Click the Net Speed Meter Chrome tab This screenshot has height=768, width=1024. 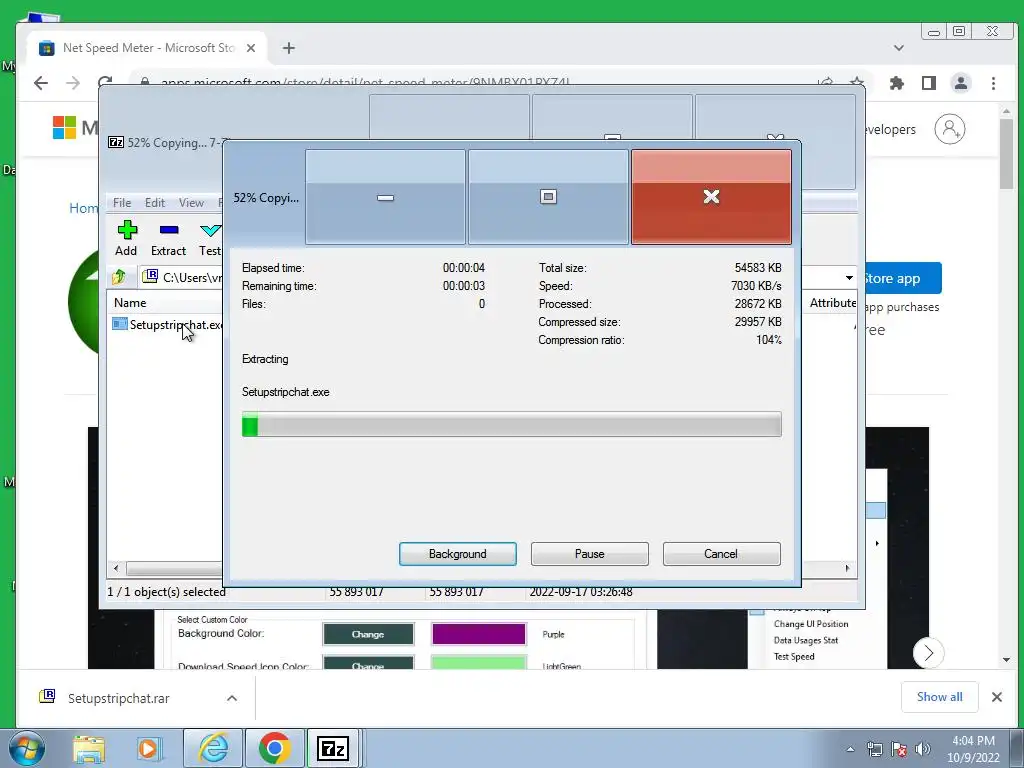[148, 48]
